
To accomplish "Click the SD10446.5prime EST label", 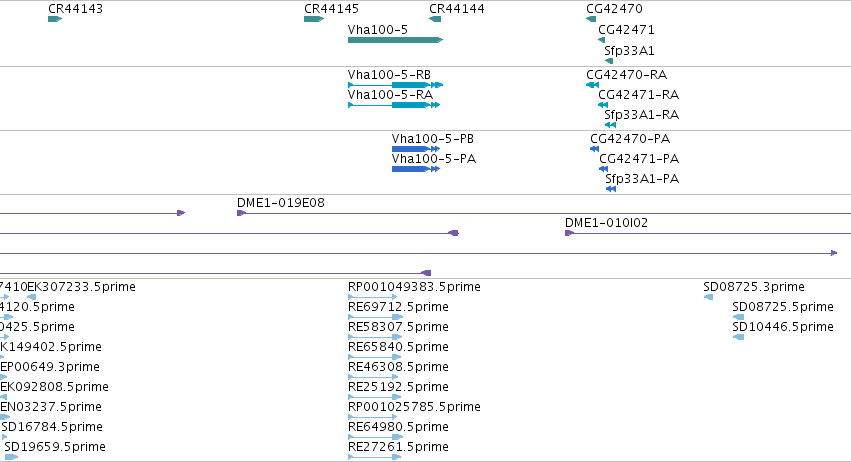I will pyautogui.click(x=783, y=327).
